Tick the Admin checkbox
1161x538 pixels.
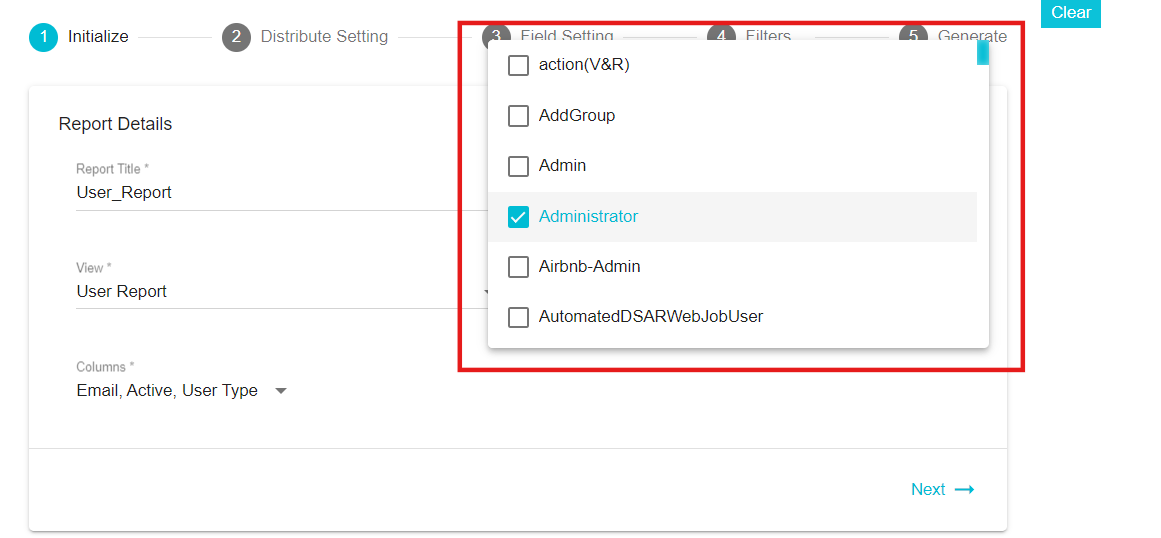[x=518, y=167]
